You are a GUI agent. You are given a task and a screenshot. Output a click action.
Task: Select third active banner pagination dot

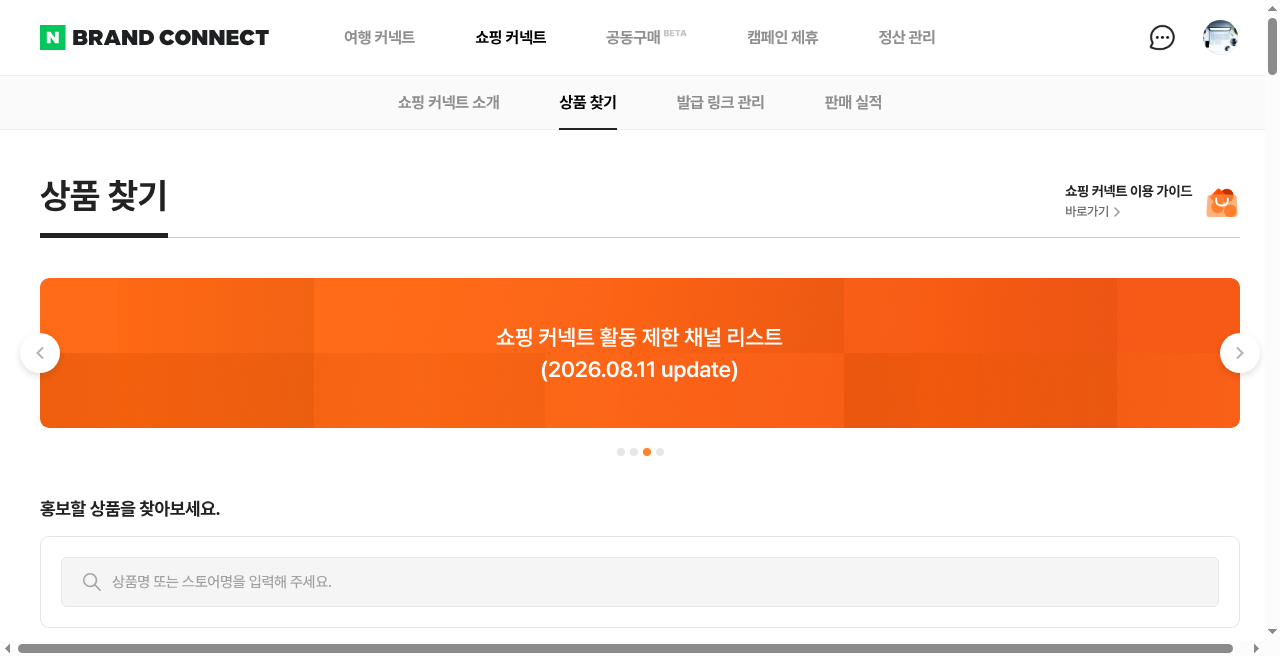647,452
